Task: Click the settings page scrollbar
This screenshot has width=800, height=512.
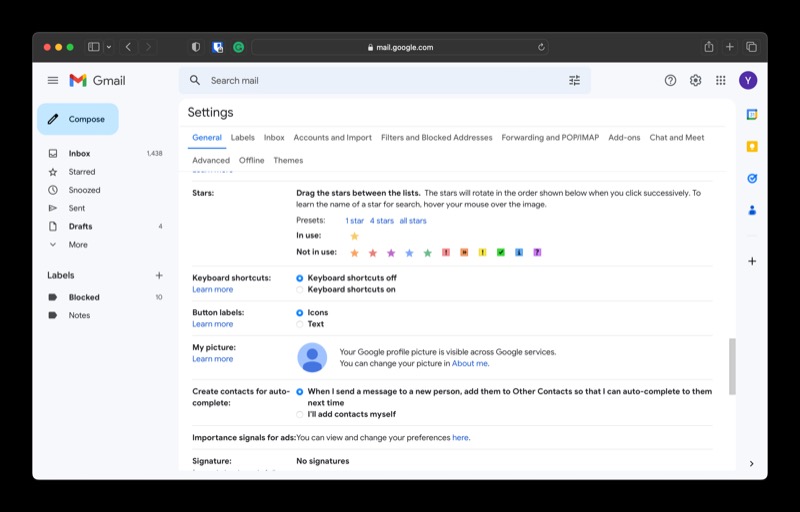Action: click(732, 367)
